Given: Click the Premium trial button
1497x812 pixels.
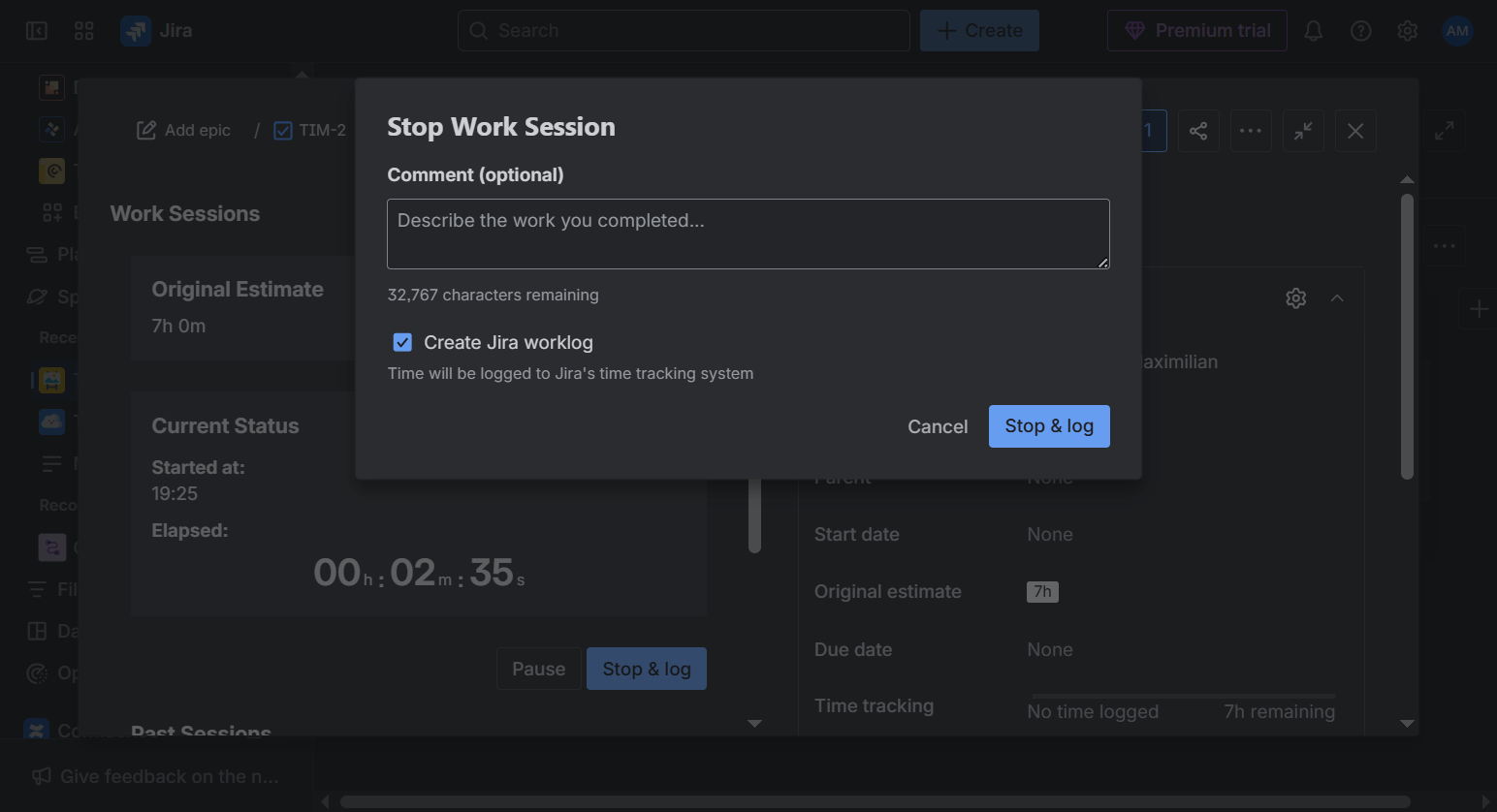Looking at the screenshot, I should 1196,31.
